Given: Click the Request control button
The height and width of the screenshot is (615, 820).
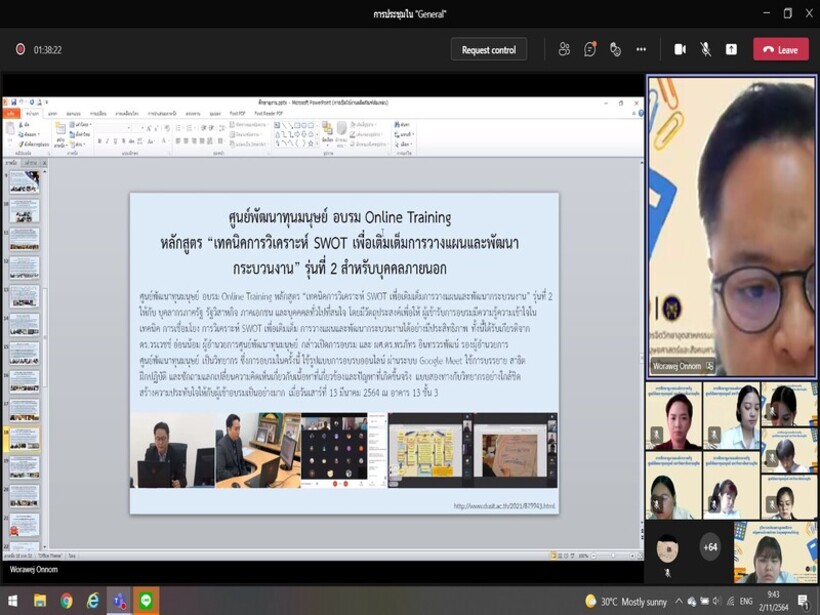Looking at the screenshot, I should tap(489, 50).
